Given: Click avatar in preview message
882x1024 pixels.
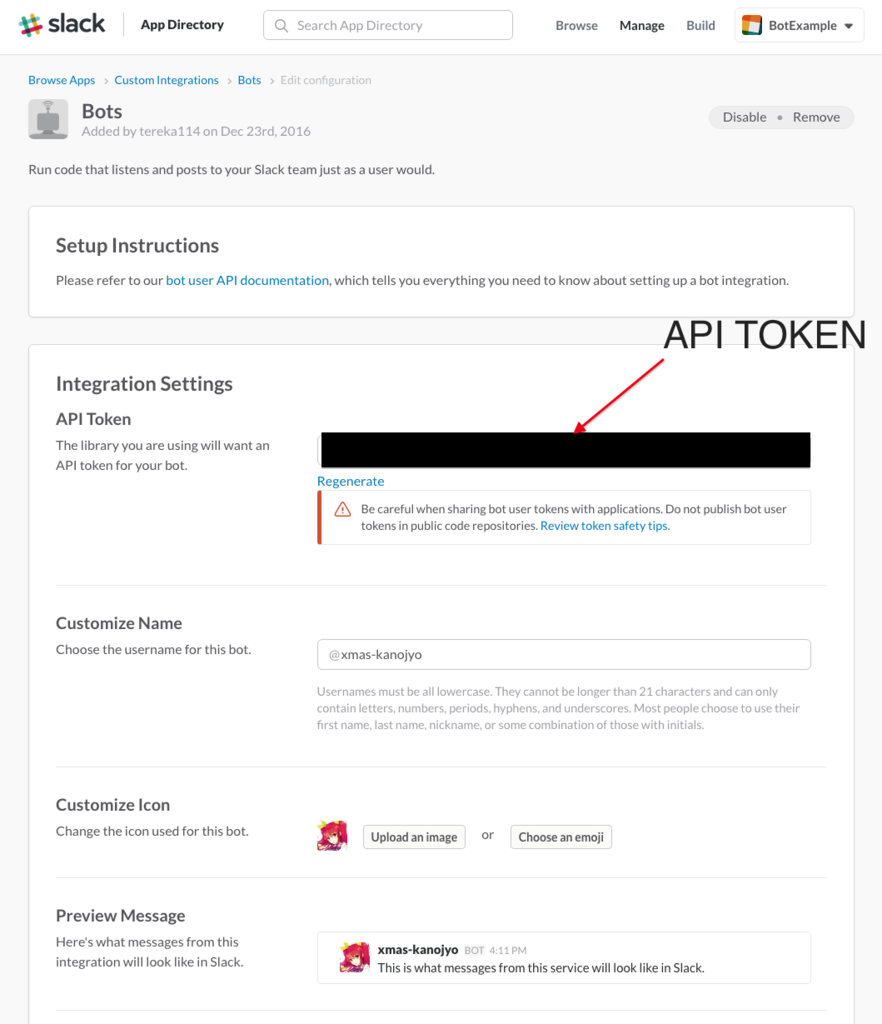Looking at the screenshot, I should (354, 958).
